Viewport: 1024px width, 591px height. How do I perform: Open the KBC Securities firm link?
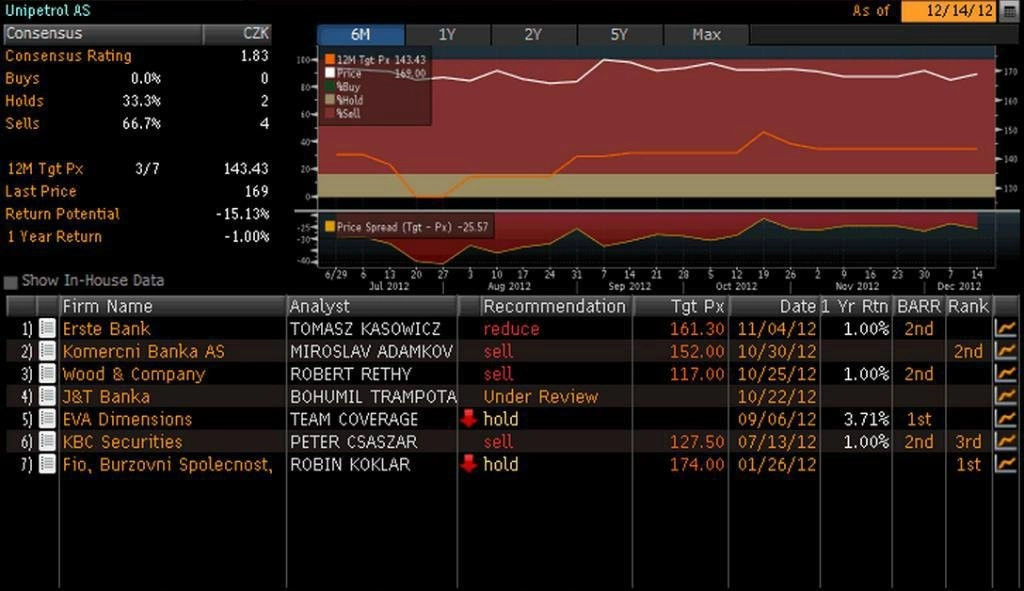click(123, 441)
